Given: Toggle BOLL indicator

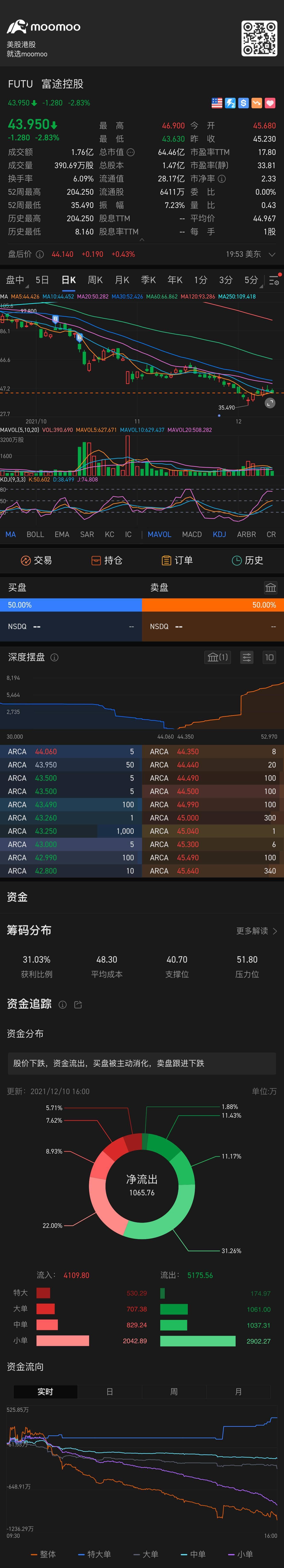Looking at the screenshot, I should (35, 534).
